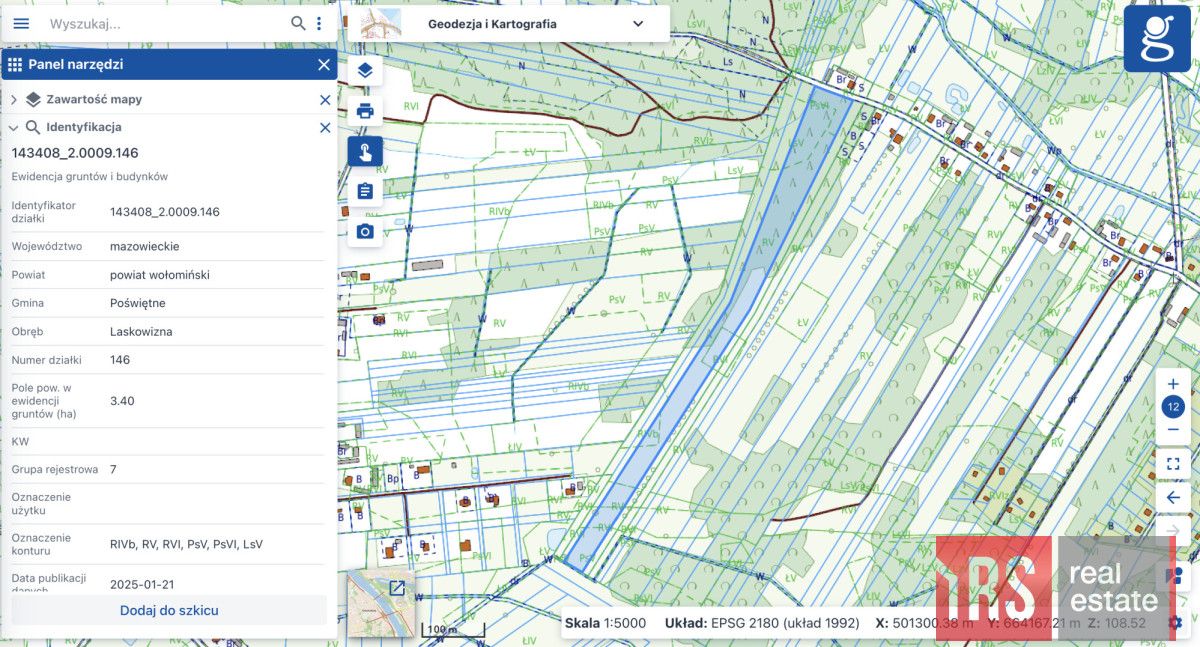The width and height of the screenshot is (1200, 647).
Task: Click the Dodaj do szkicu button
Action: [169, 610]
